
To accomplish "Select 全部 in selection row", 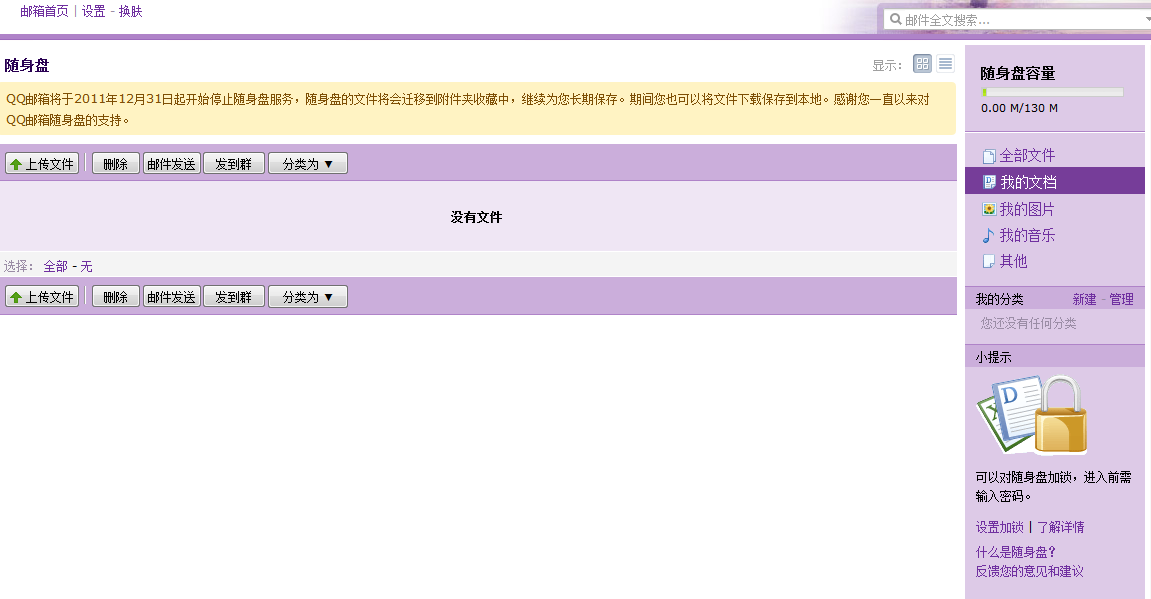I will coord(55,266).
